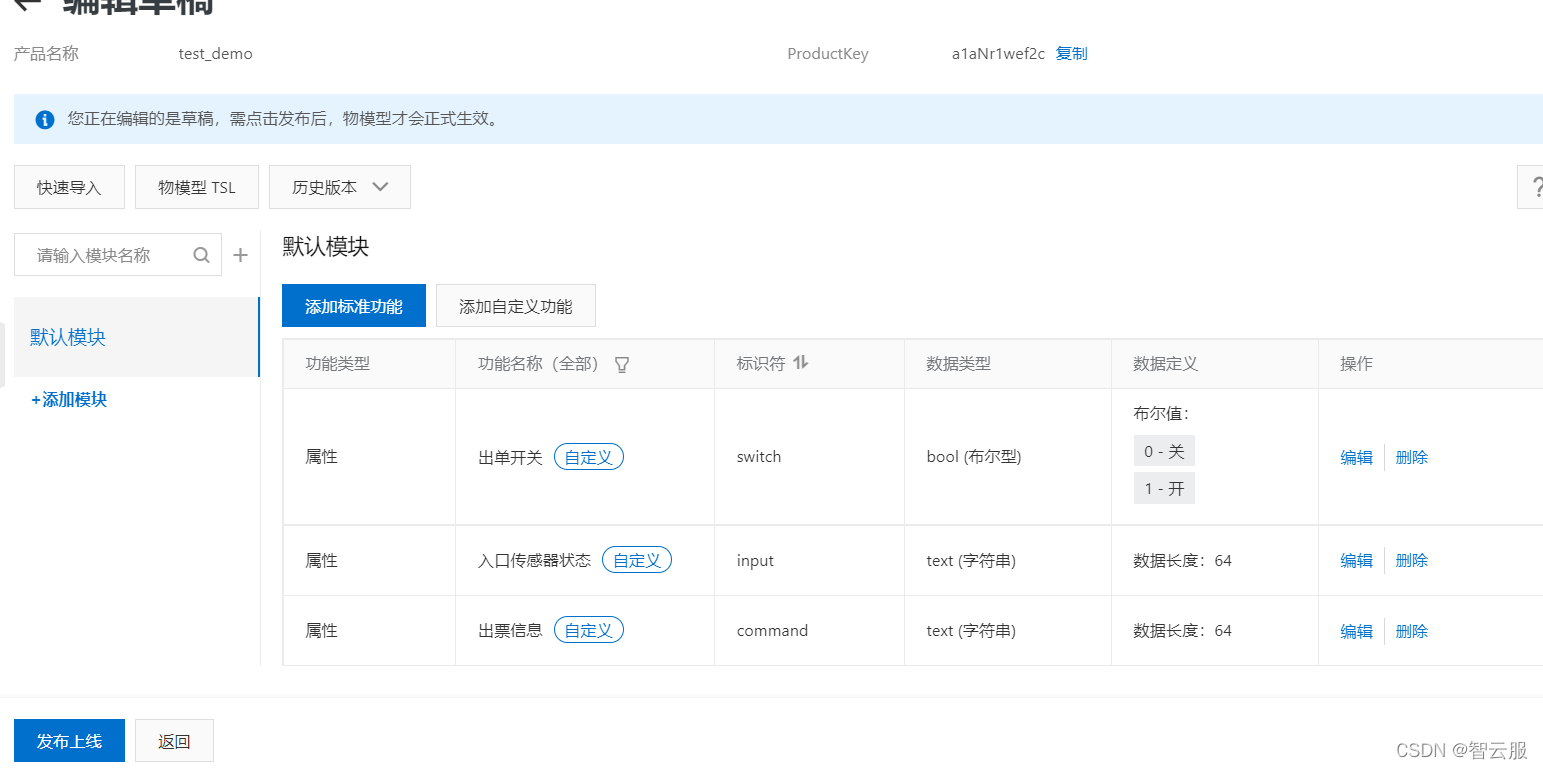The height and width of the screenshot is (769, 1543).
Task: Click the 返回 button
Action: (174, 741)
